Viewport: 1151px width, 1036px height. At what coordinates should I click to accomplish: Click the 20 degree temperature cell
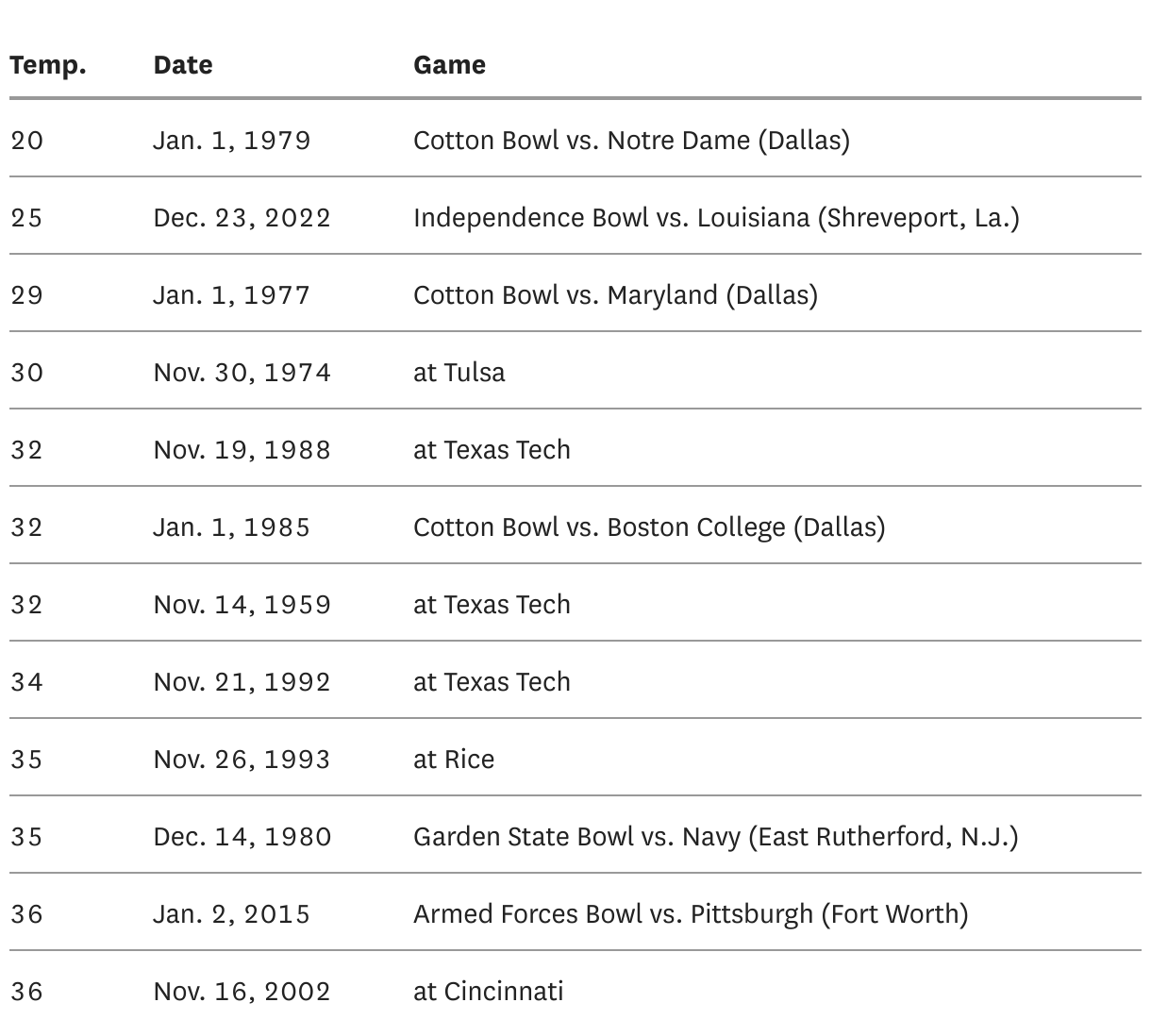pyautogui.click(x=27, y=141)
